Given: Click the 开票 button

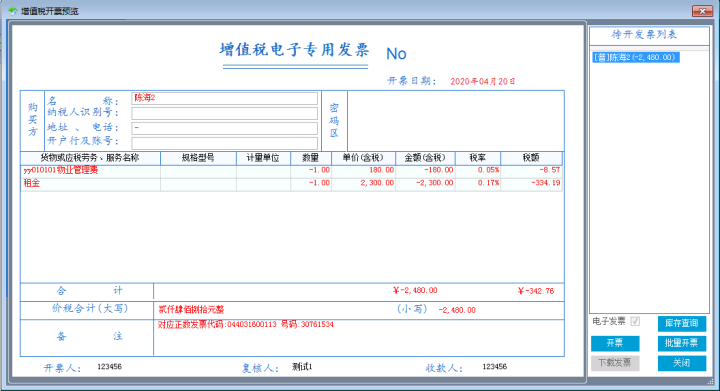Looking at the screenshot, I should (x=615, y=343).
